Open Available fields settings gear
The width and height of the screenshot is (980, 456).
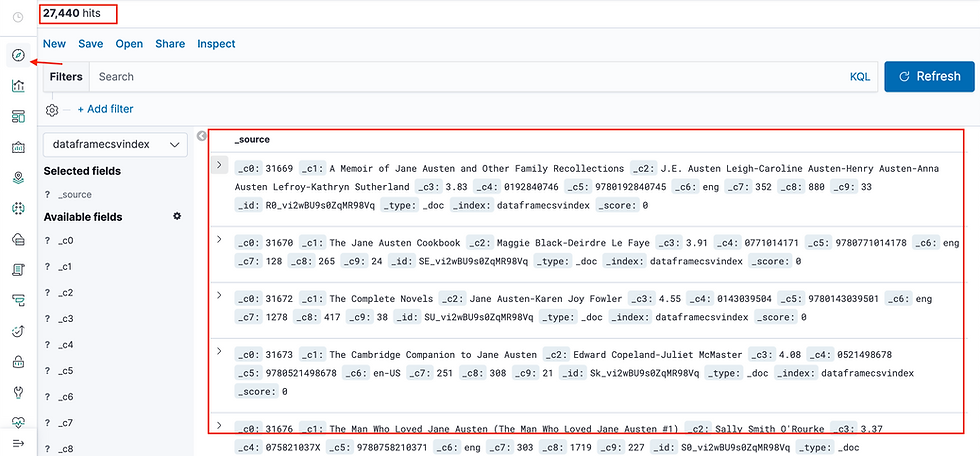pos(177,216)
